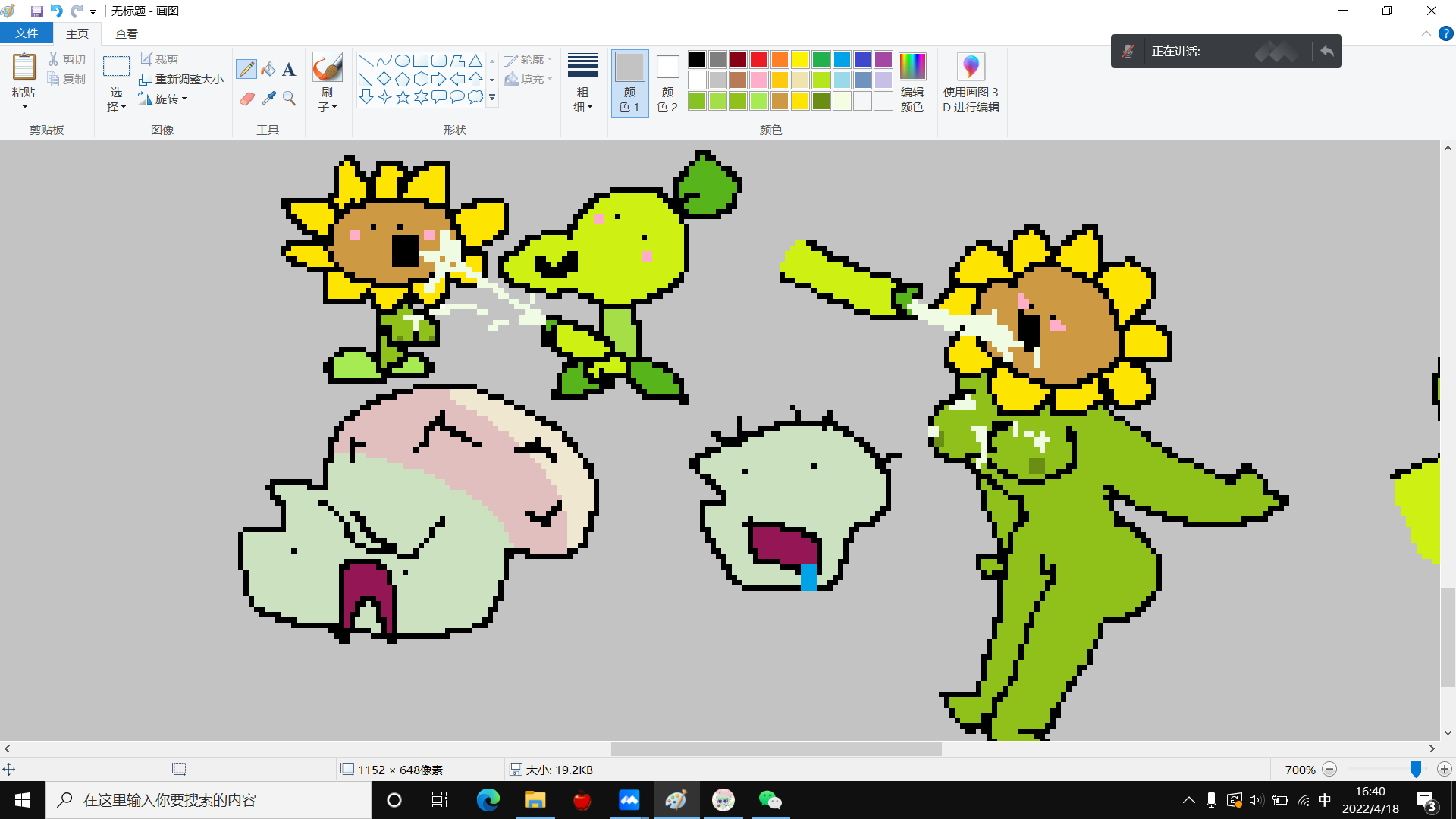Click Resize (重新调整大小) button

(182, 79)
